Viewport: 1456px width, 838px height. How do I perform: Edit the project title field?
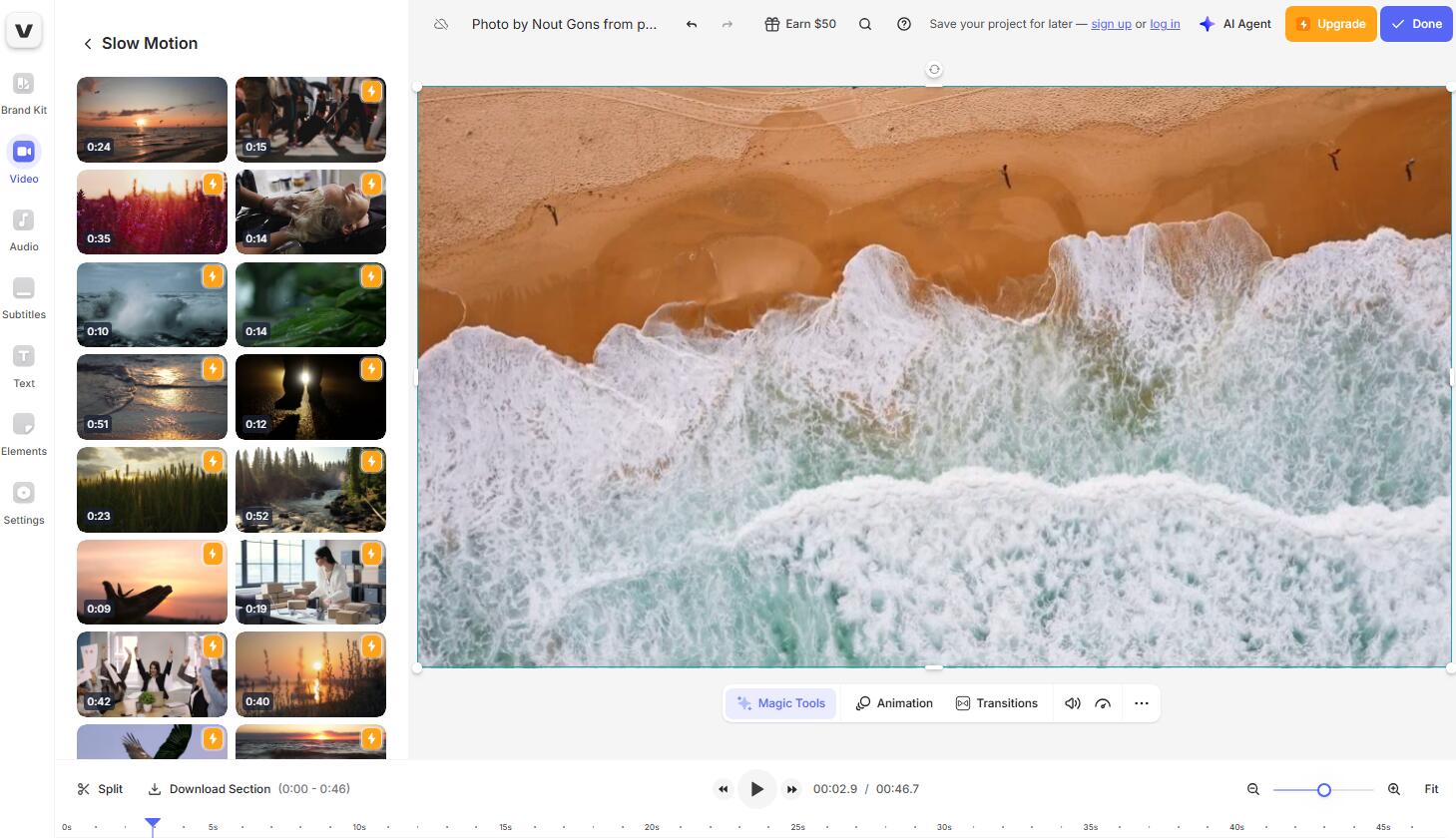click(565, 24)
